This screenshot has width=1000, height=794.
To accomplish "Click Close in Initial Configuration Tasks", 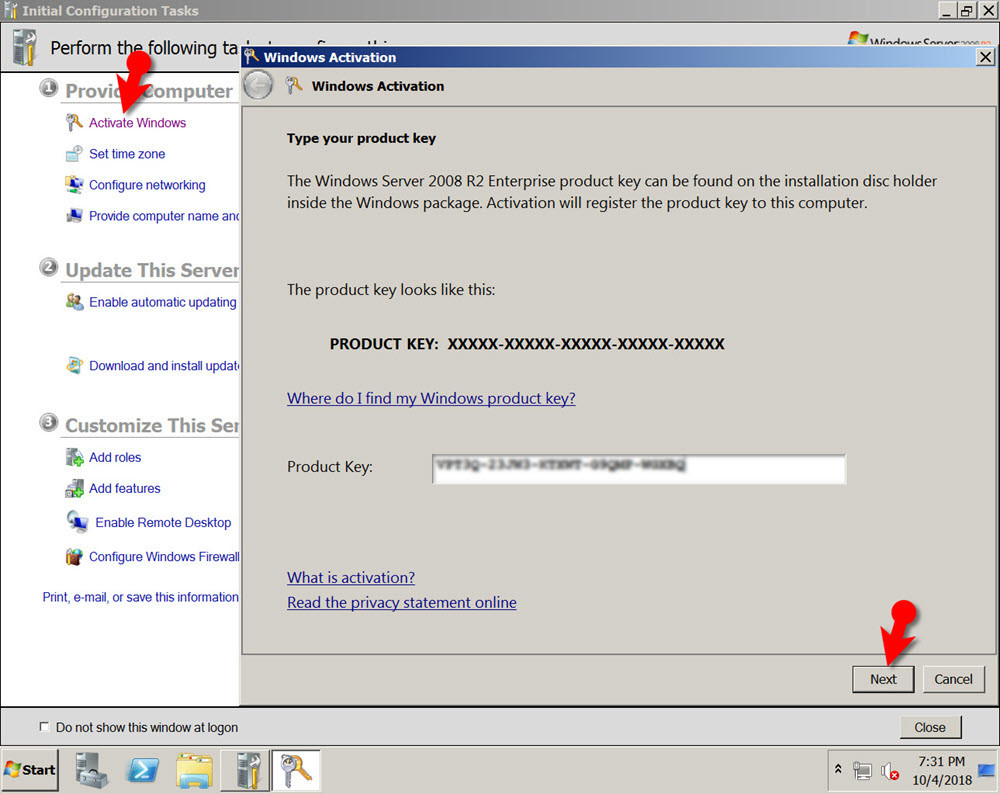I will [x=930, y=727].
